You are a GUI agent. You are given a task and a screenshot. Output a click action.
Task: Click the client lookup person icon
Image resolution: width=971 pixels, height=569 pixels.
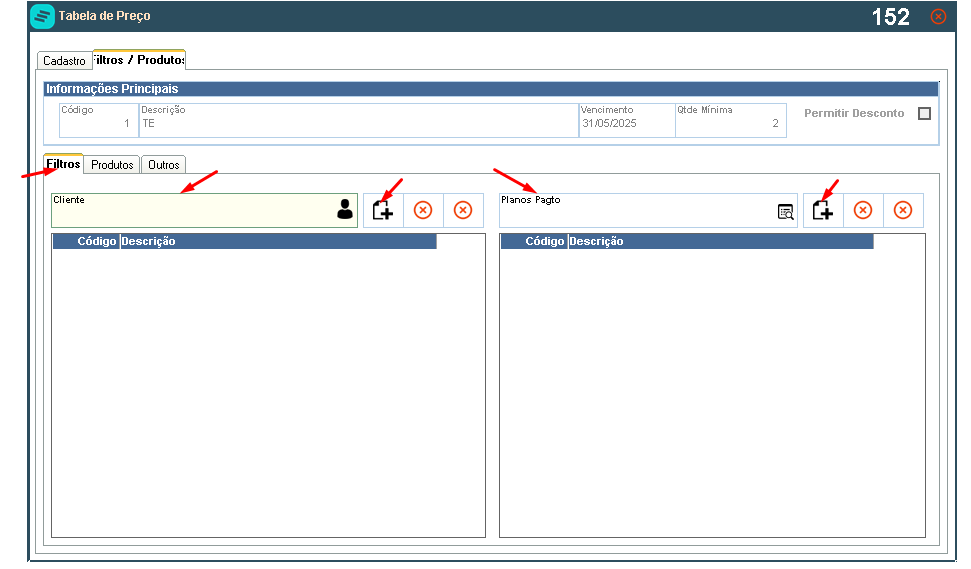coord(345,210)
